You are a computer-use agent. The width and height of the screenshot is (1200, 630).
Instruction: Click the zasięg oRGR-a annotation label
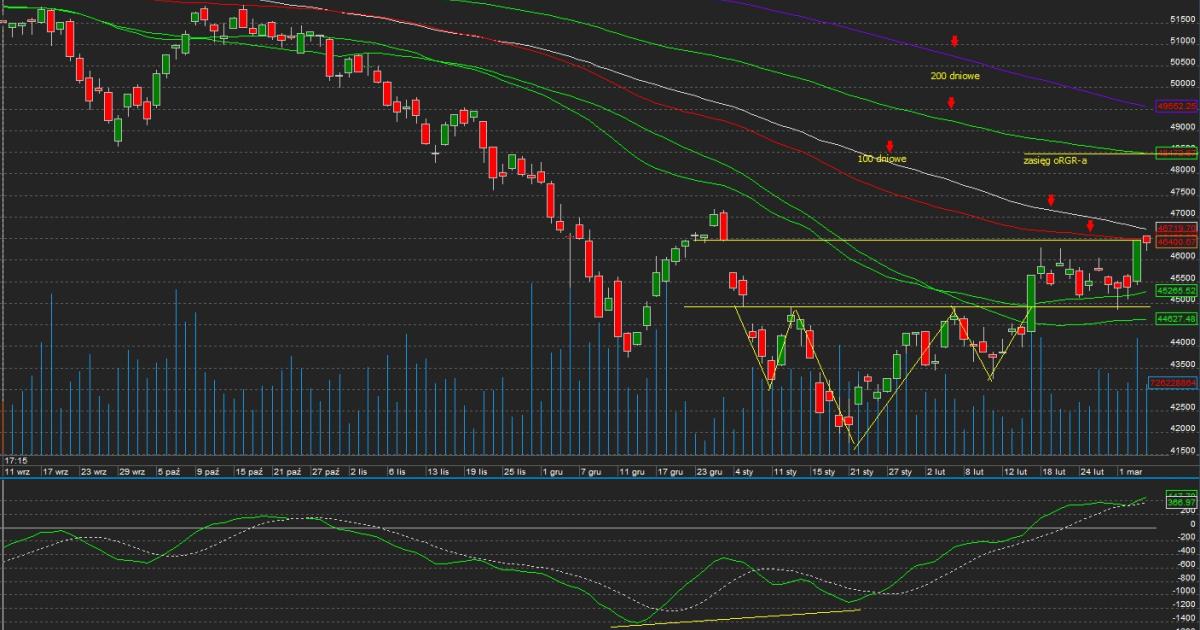(x=1054, y=160)
